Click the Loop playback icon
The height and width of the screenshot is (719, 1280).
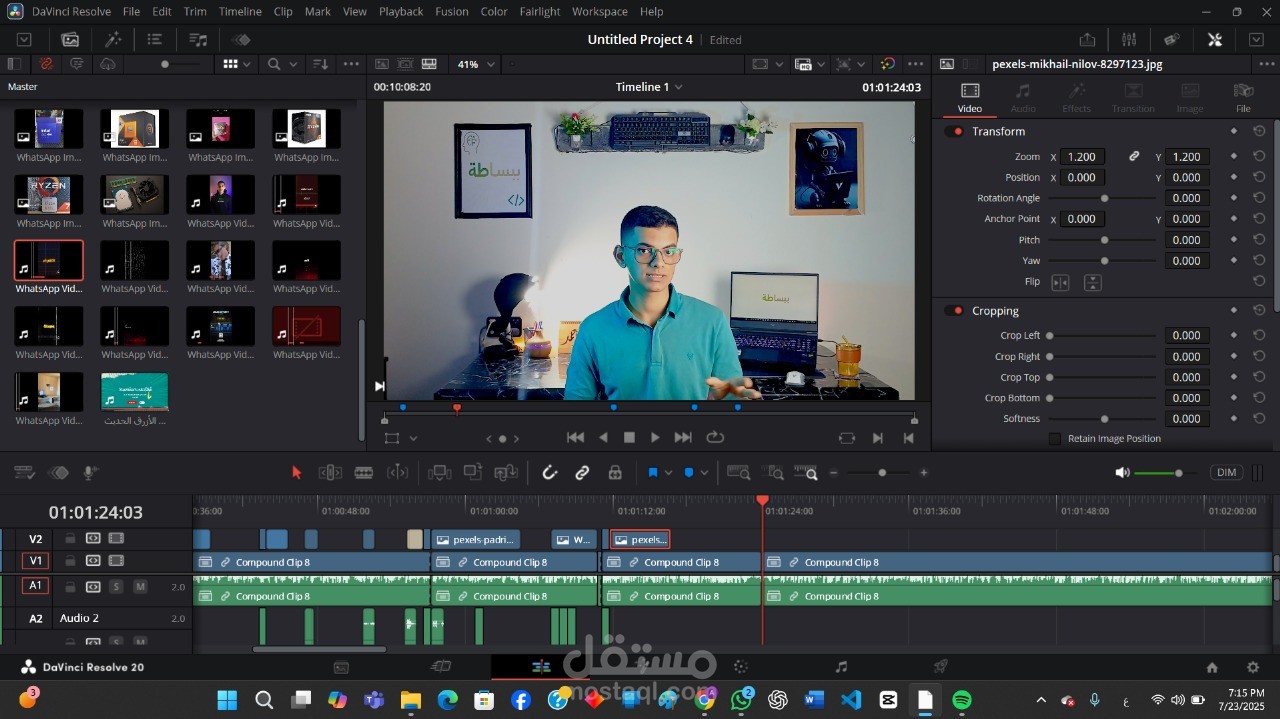[715, 437]
